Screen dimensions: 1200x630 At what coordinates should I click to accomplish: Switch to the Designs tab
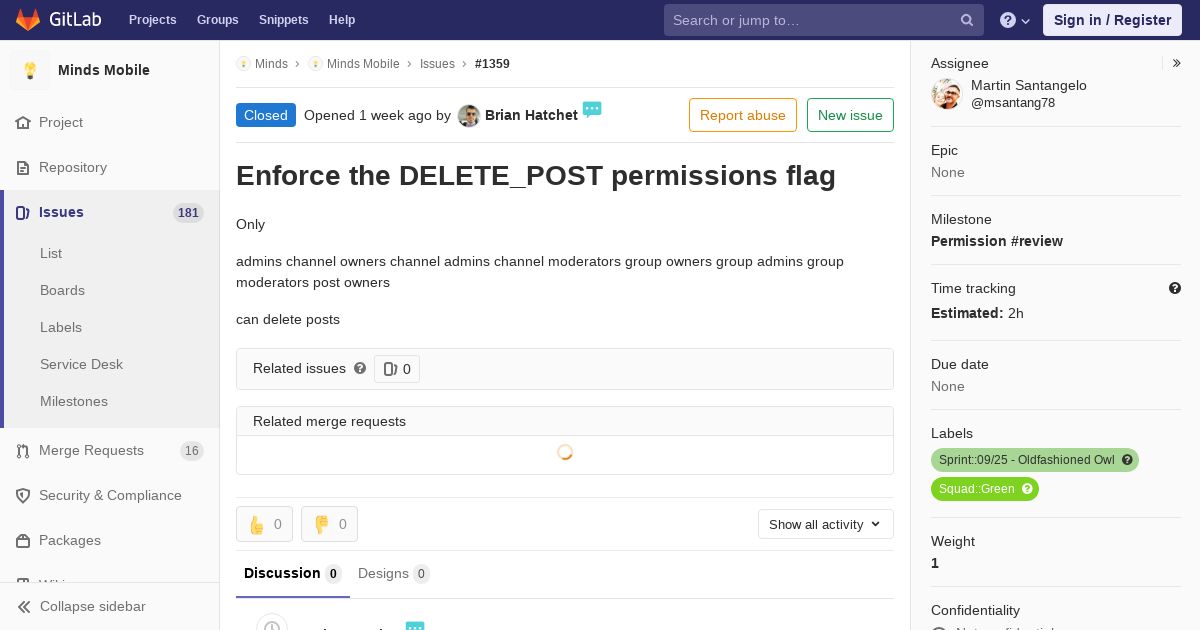394,573
